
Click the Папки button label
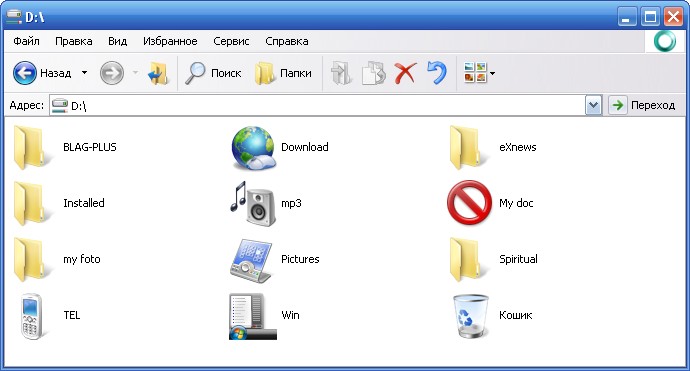(x=296, y=73)
